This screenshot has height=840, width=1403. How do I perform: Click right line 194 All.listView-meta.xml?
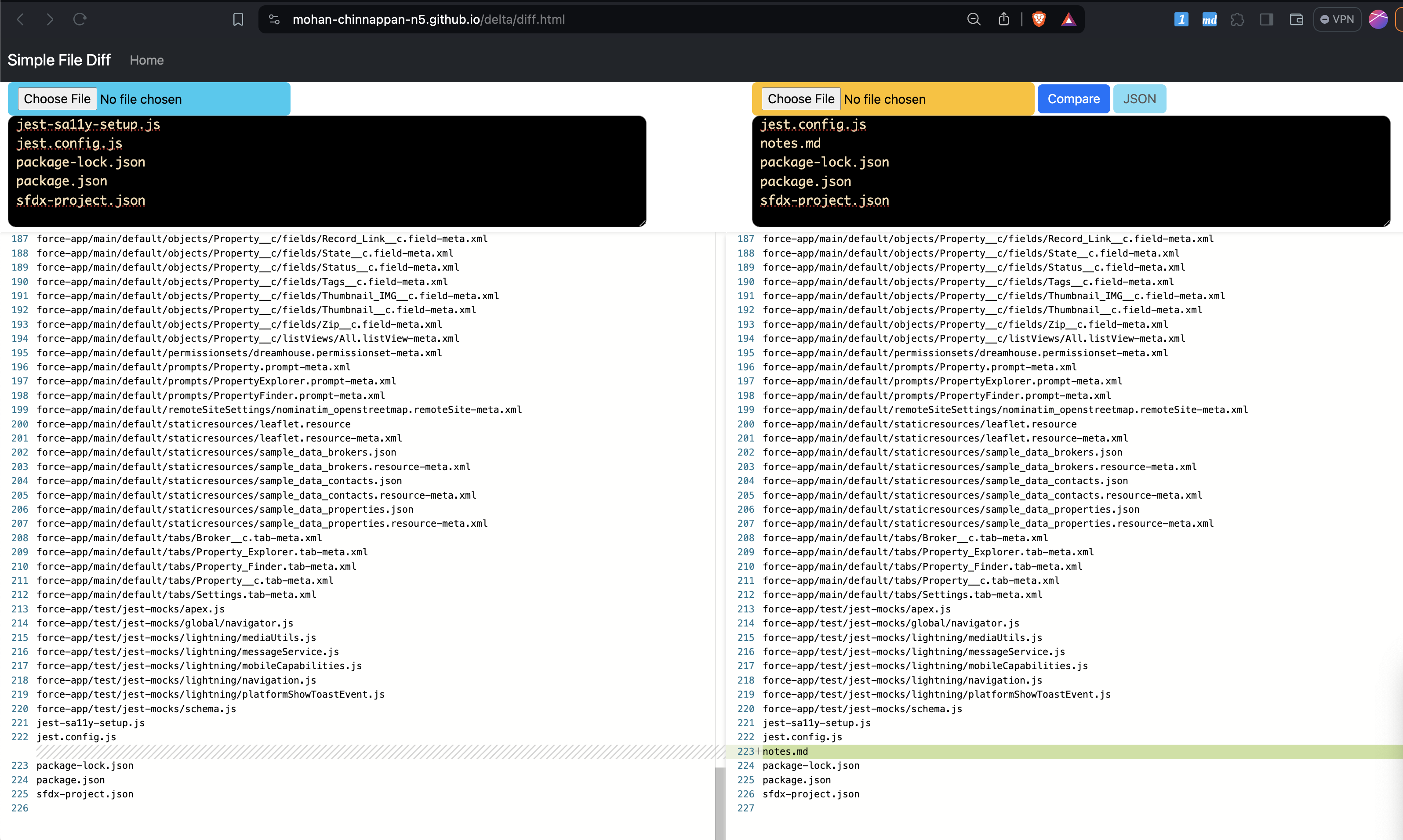coord(974,338)
